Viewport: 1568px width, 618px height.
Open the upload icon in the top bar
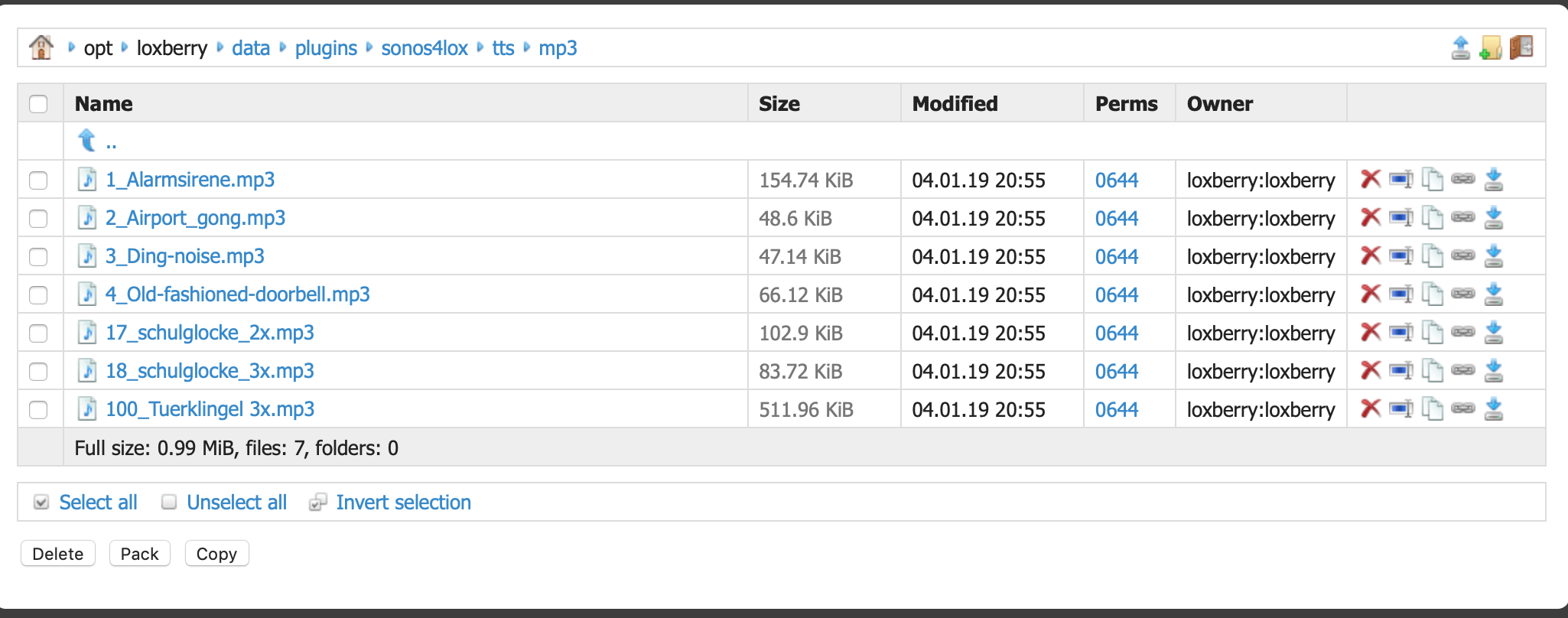(x=1460, y=47)
